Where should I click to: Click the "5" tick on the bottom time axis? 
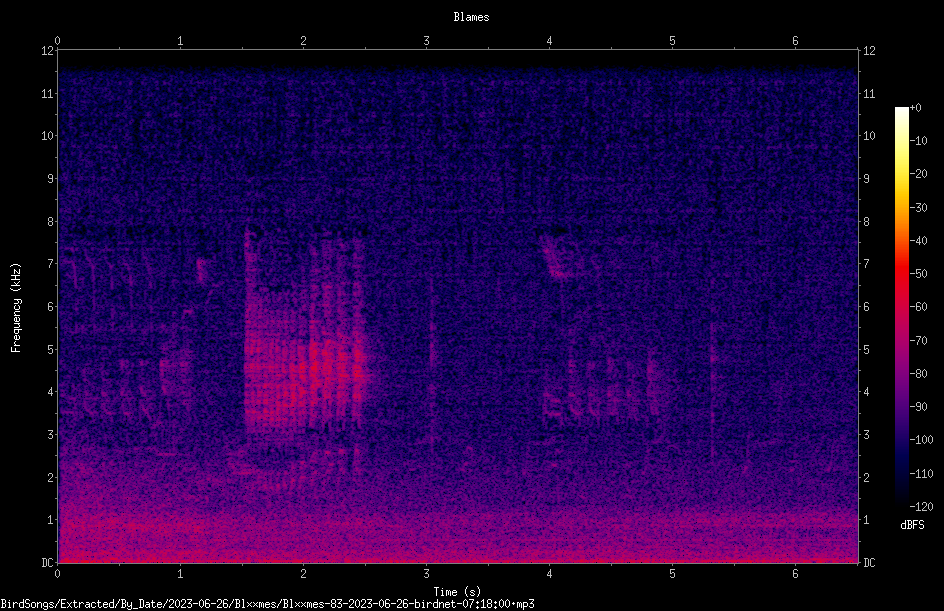tap(672, 574)
